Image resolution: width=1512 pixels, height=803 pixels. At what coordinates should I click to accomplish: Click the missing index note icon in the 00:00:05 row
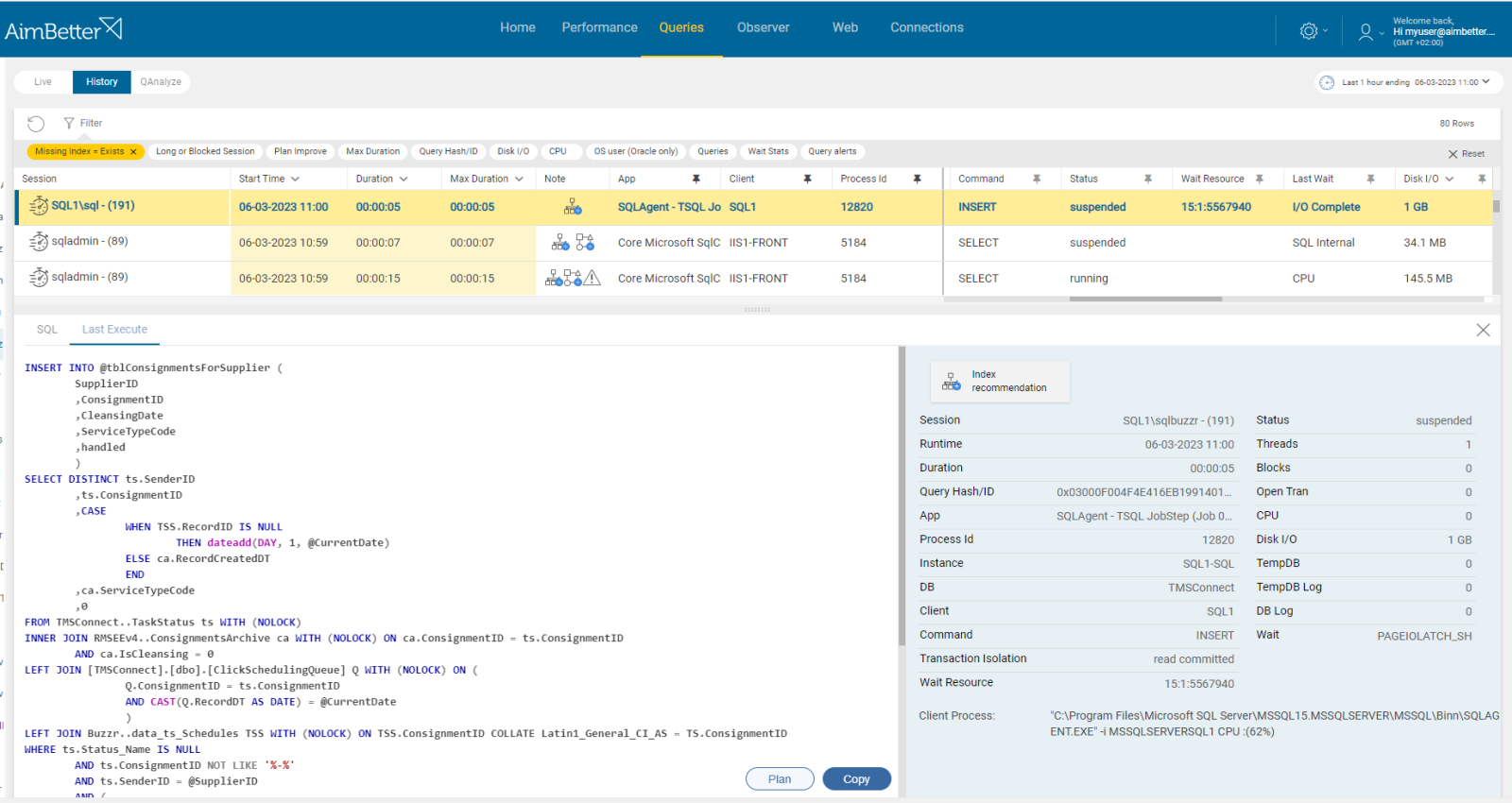click(573, 207)
